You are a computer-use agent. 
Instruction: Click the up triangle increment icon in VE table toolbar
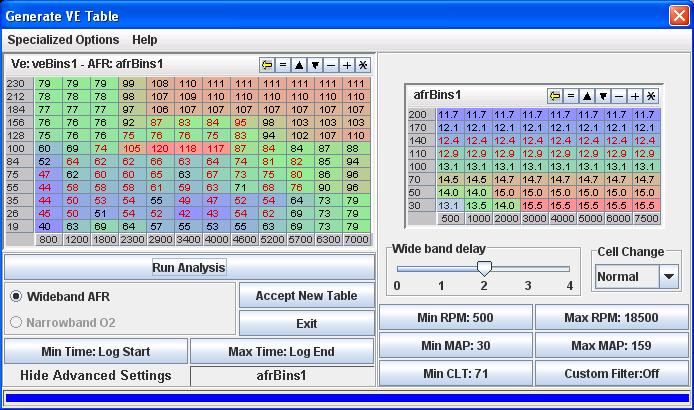coord(299,64)
